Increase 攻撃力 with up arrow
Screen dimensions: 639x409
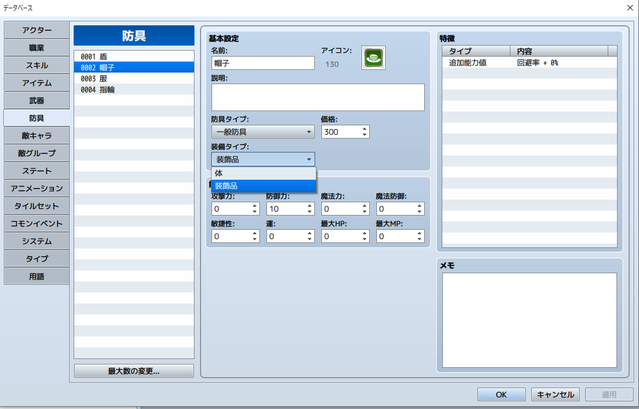[255, 206]
